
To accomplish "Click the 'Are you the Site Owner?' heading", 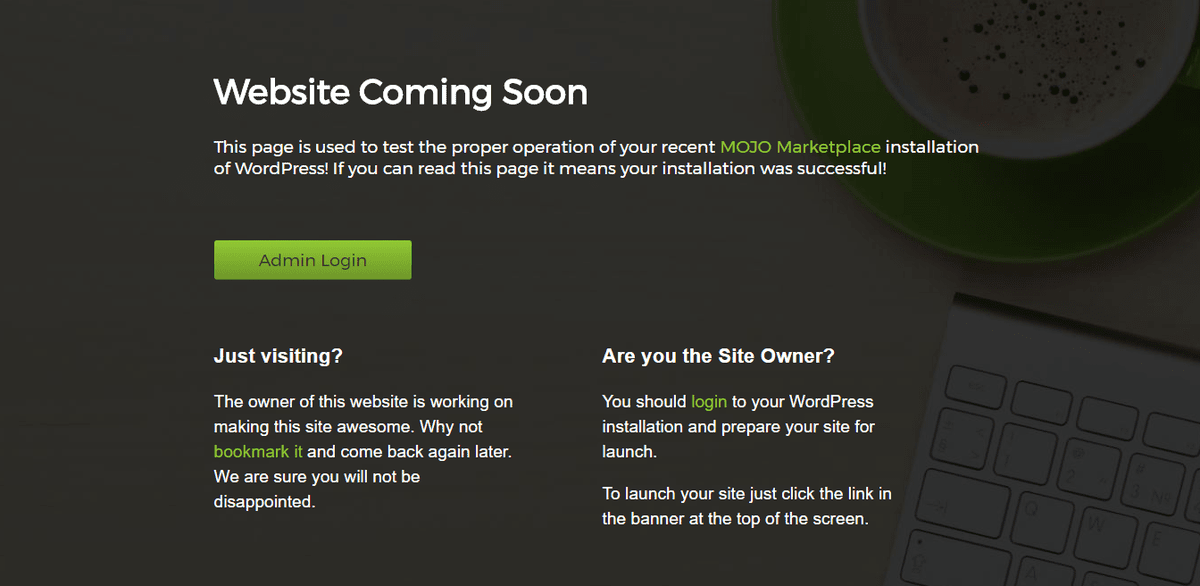I will click(x=718, y=356).
